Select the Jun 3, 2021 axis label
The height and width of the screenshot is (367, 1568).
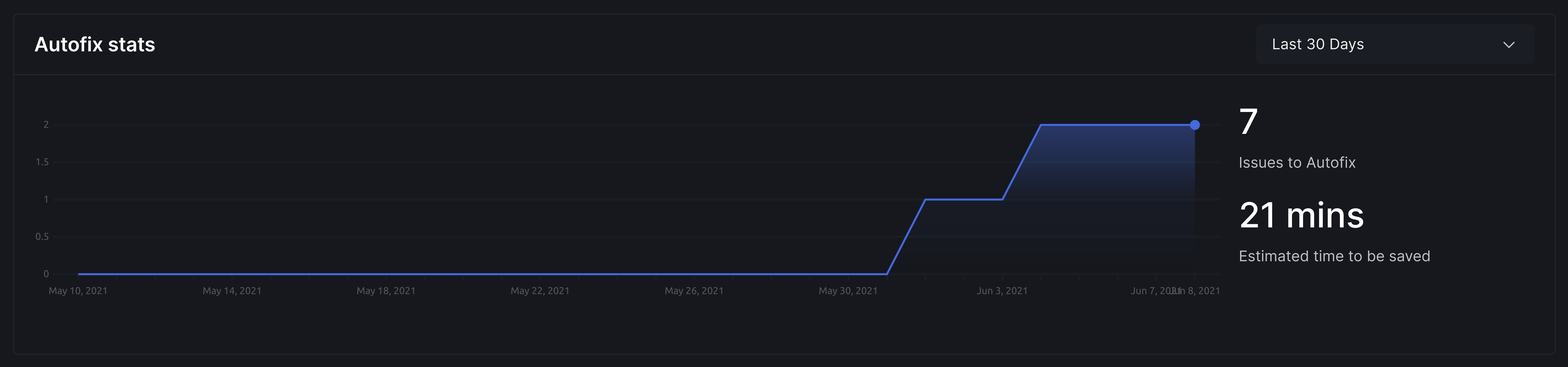(x=1002, y=291)
